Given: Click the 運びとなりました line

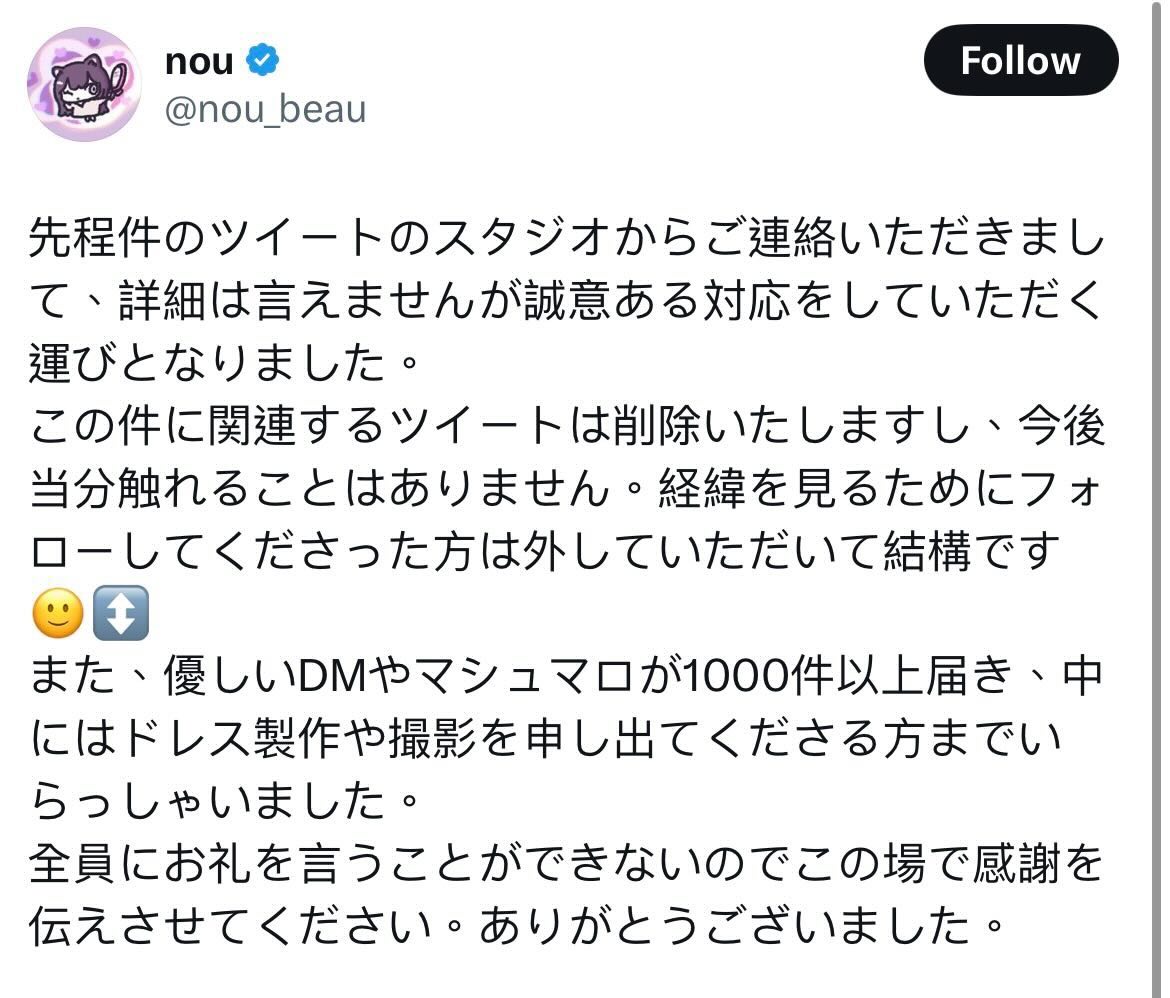Looking at the screenshot, I should [x=224, y=364].
